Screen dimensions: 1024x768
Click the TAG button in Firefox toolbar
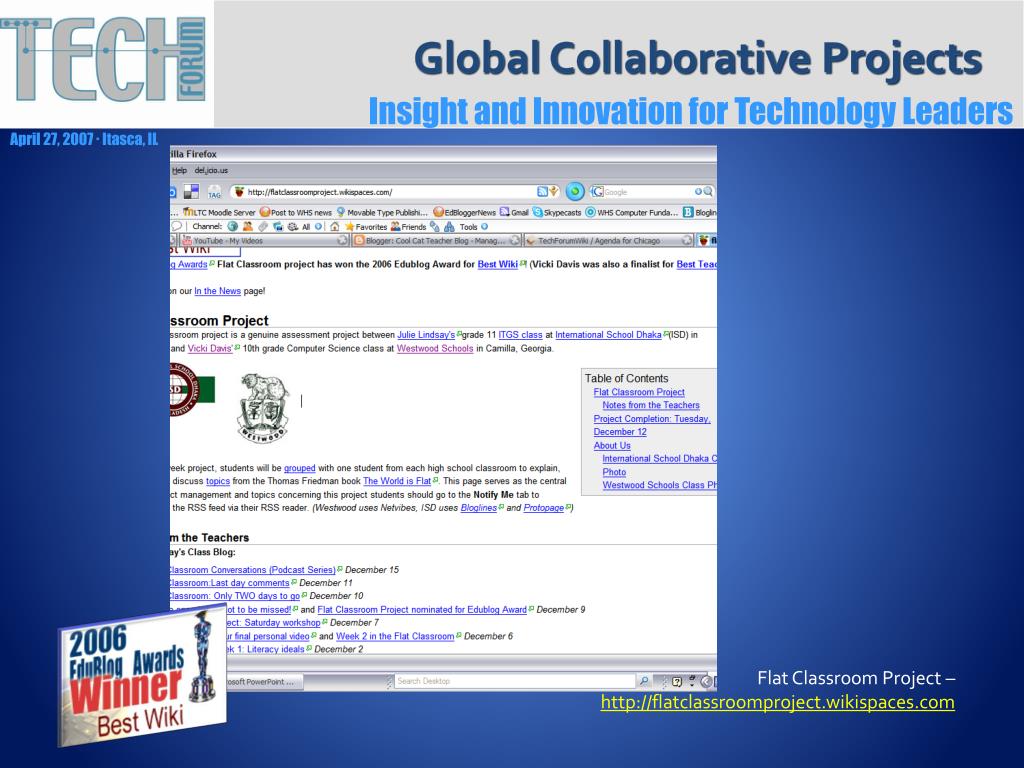click(x=214, y=192)
